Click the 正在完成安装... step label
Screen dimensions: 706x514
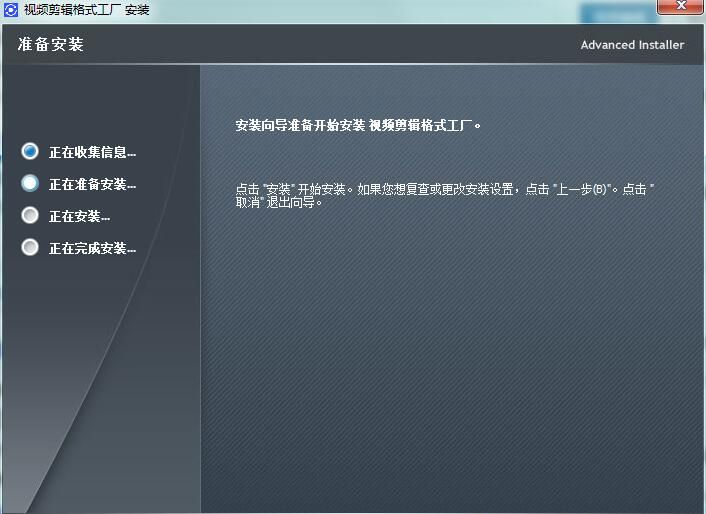click(x=92, y=248)
